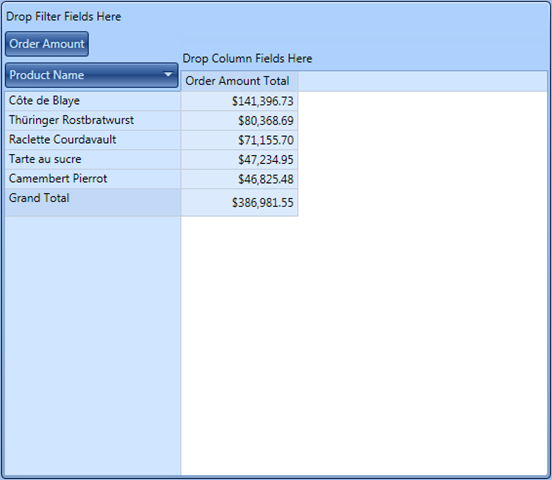This screenshot has height=480, width=552.
Task: Select the Thüringer Rostbratwurst row
Action: tap(93, 120)
